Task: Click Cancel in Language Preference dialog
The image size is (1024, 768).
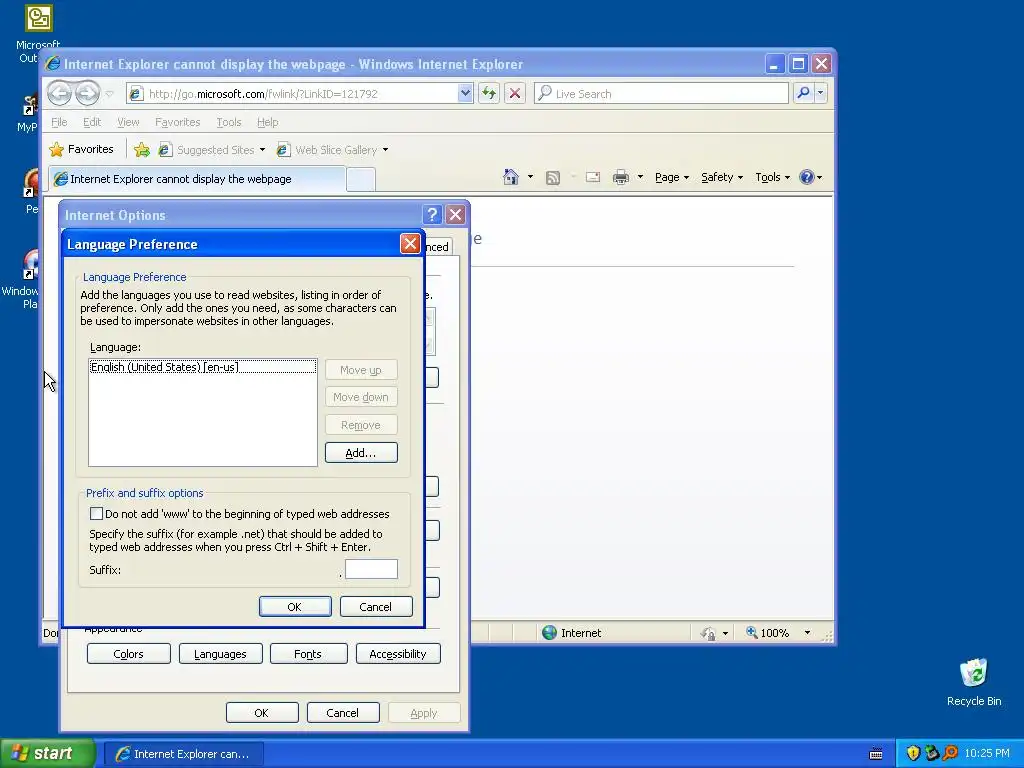Action: (x=376, y=607)
